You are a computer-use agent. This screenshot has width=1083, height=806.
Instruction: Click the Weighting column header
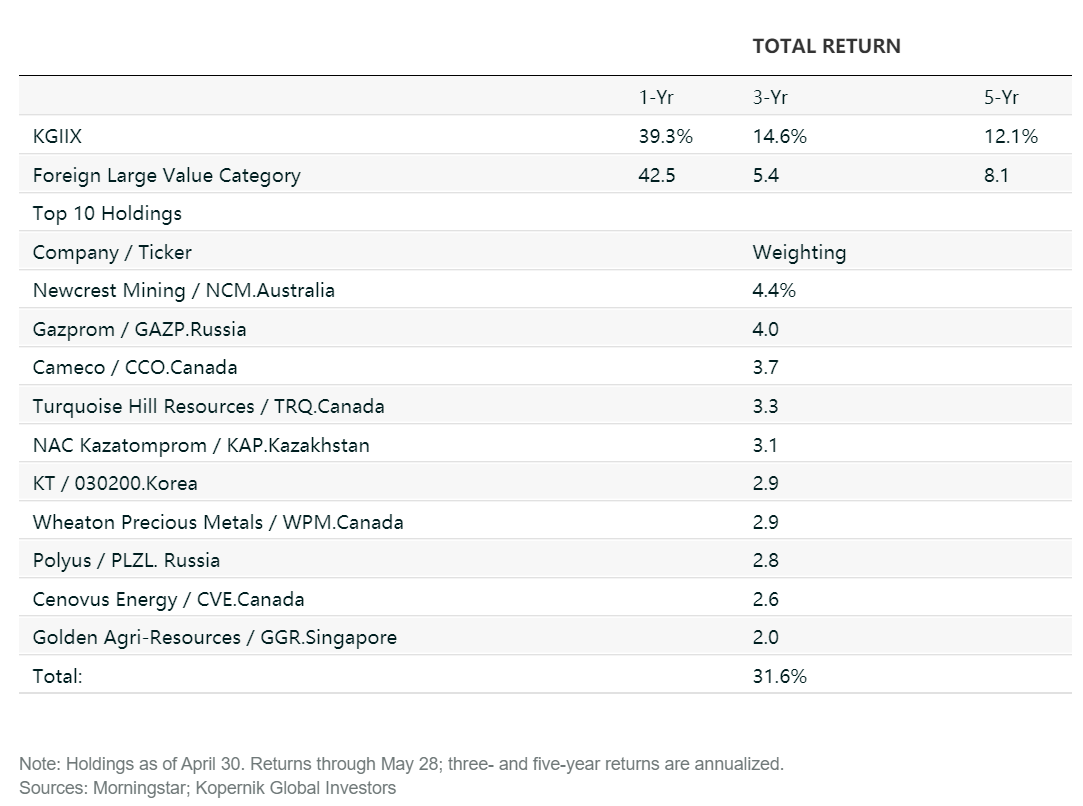pos(799,253)
